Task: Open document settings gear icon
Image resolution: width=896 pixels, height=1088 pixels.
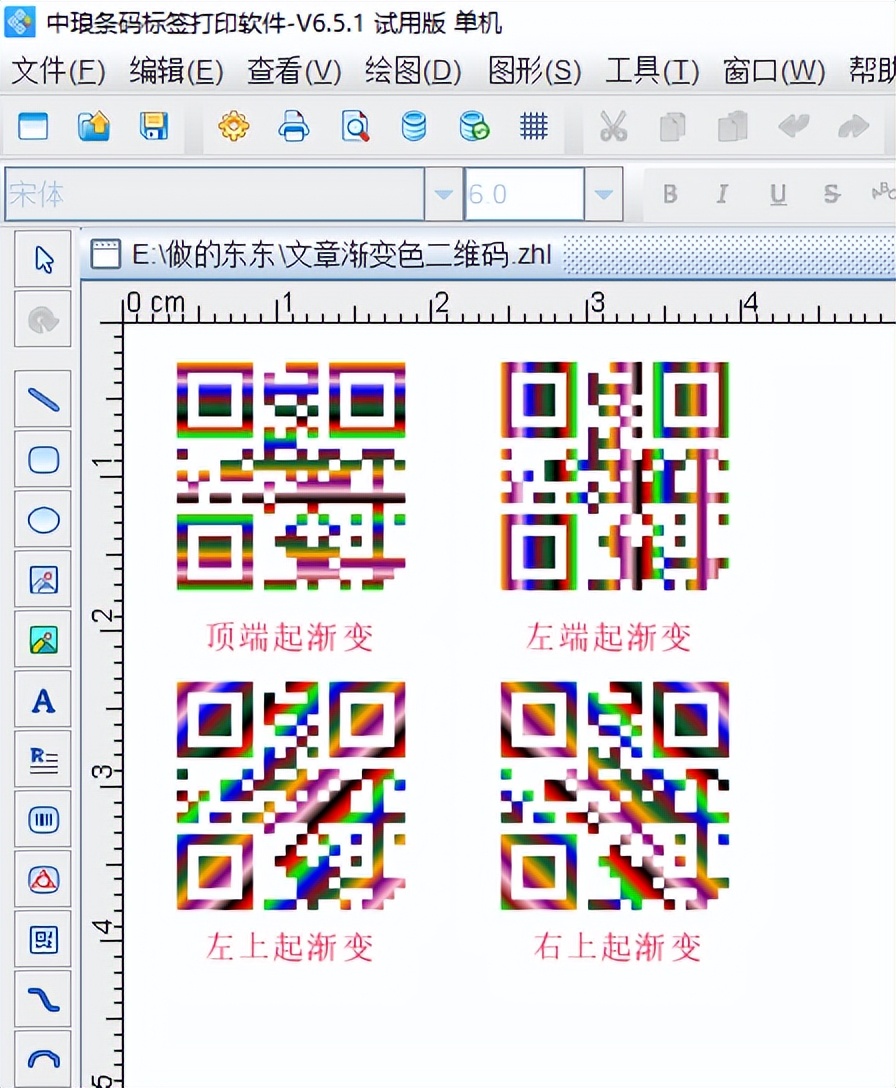Action: click(x=233, y=126)
